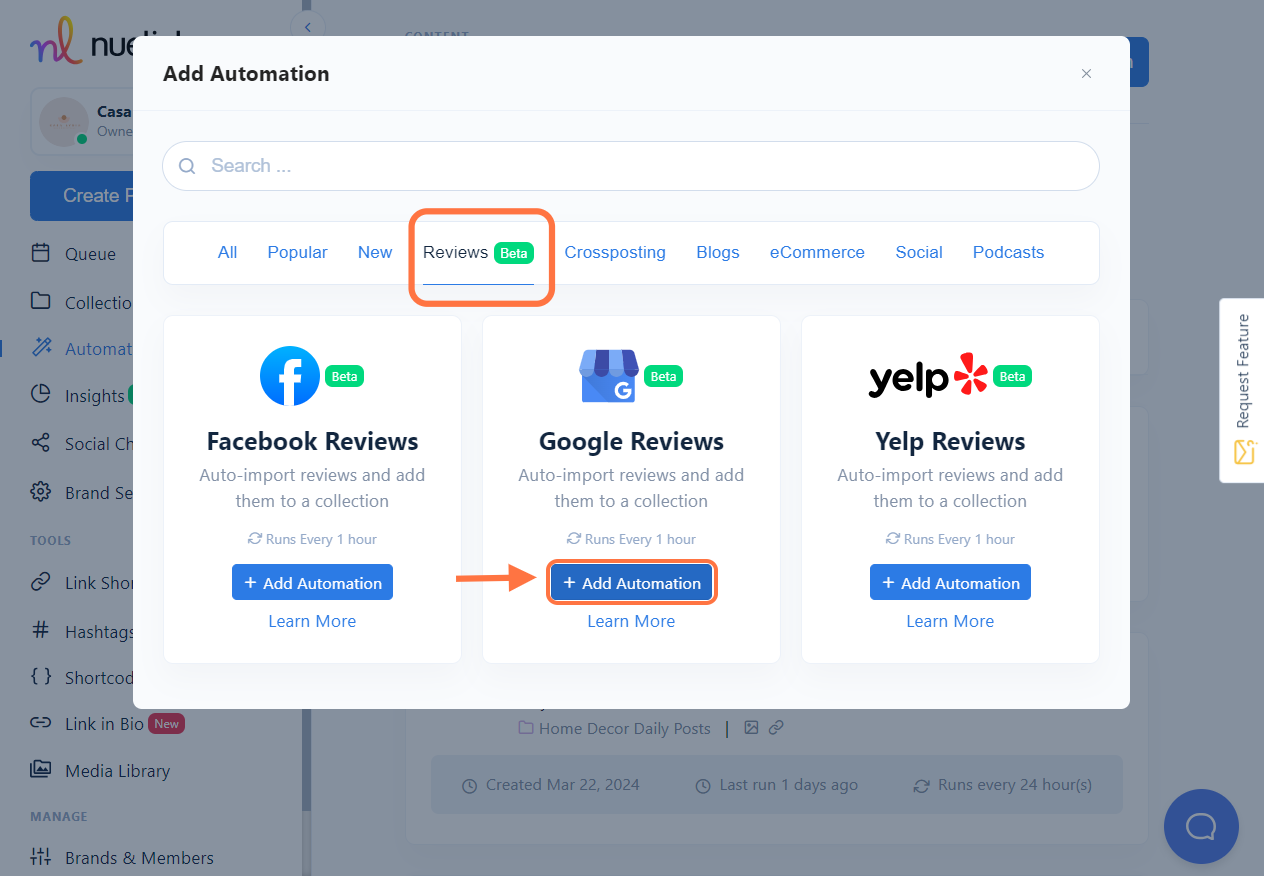Screen dimensions: 1264x876
Task: Open the Link in Bio icon
Action: tap(40, 723)
